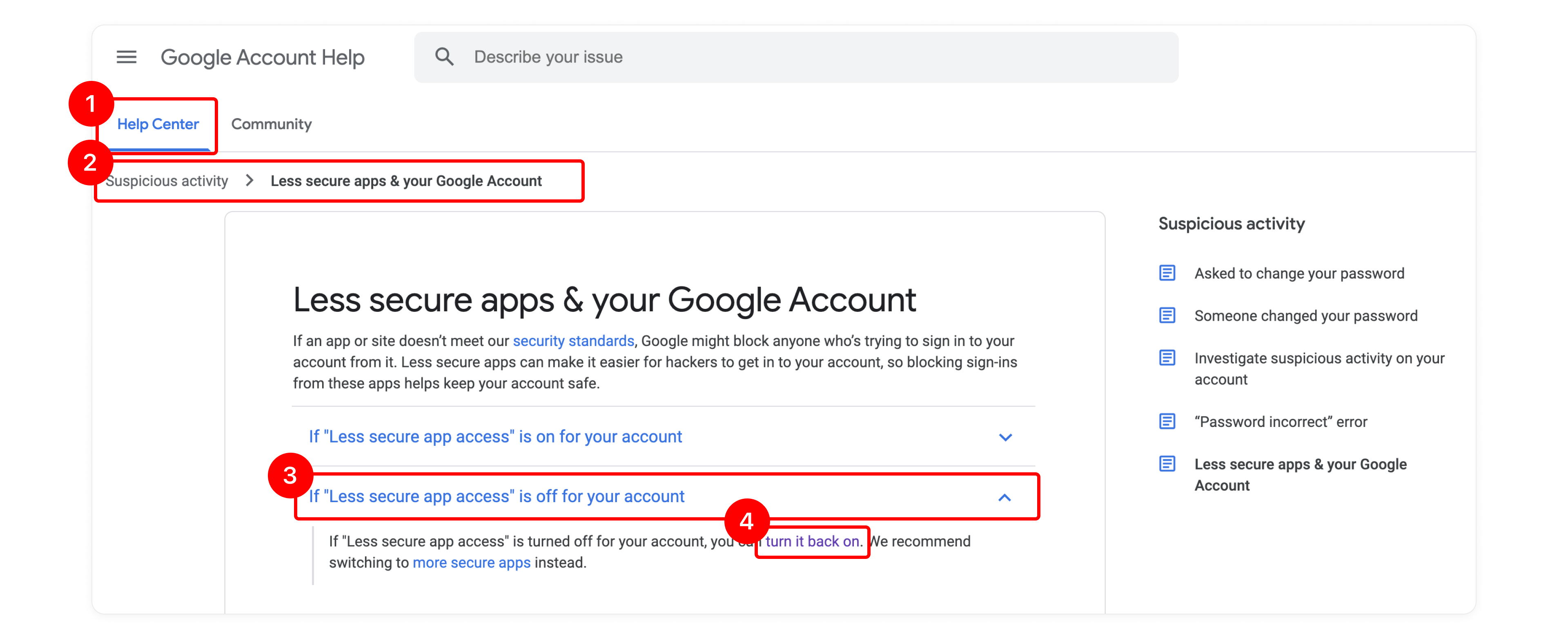Go to Suspicious activity breadcrumb
The height and width of the screenshot is (639, 1568).
(x=167, y=181)
